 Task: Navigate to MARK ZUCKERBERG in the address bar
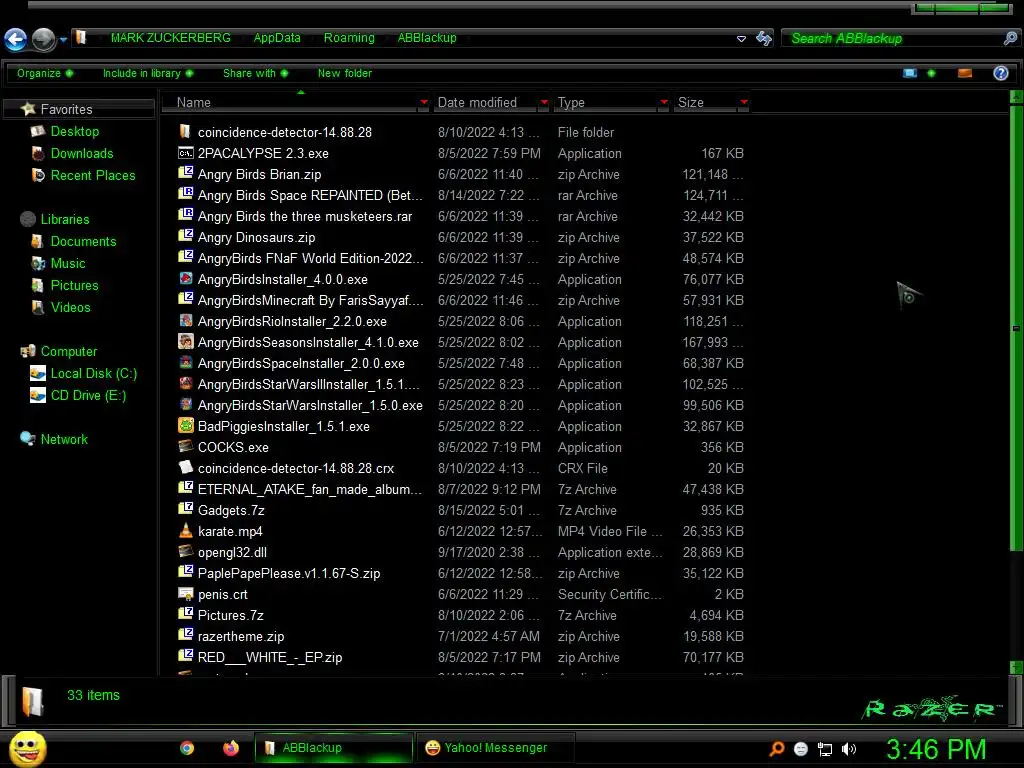[170, 38]
